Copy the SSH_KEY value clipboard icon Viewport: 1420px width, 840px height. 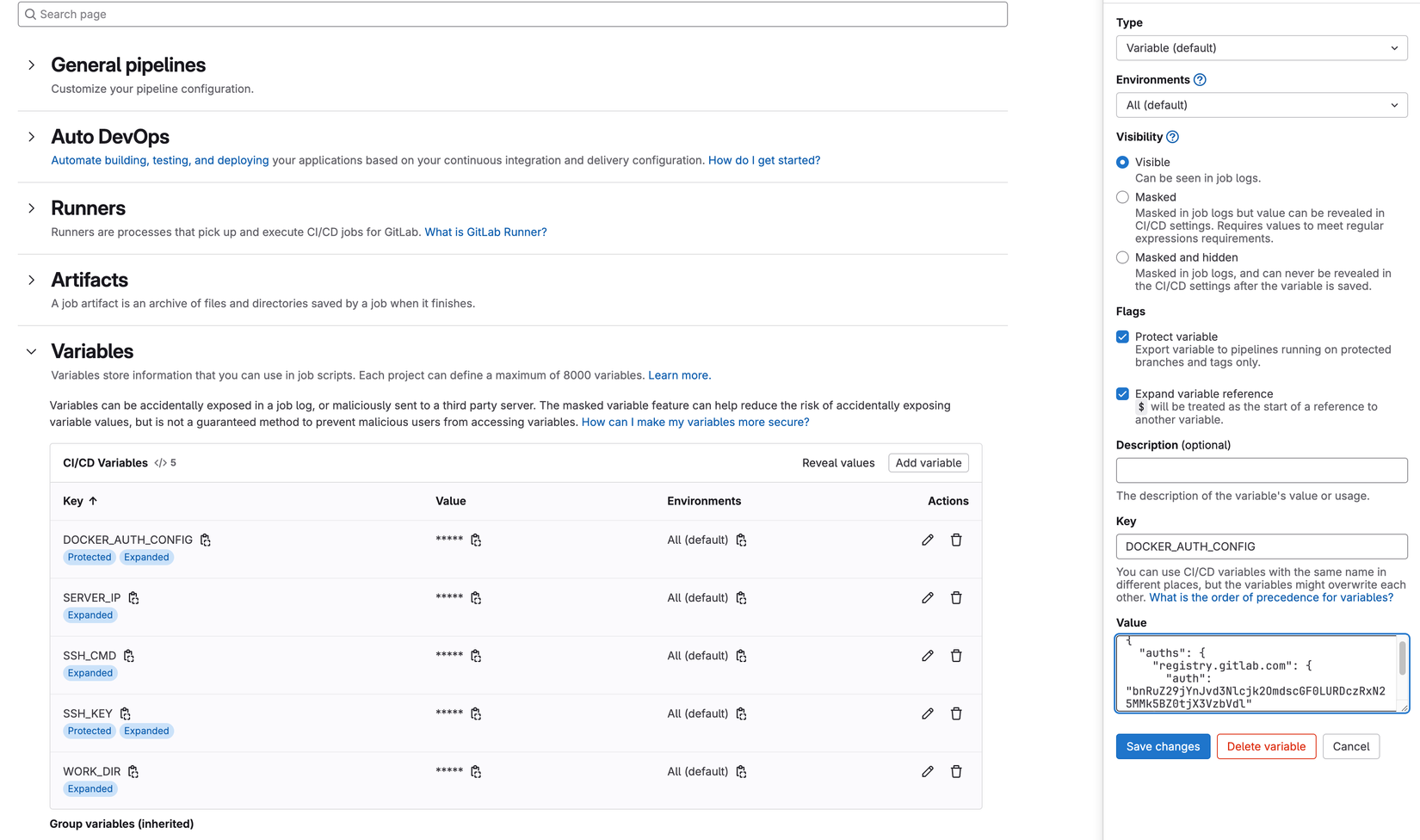476,713
